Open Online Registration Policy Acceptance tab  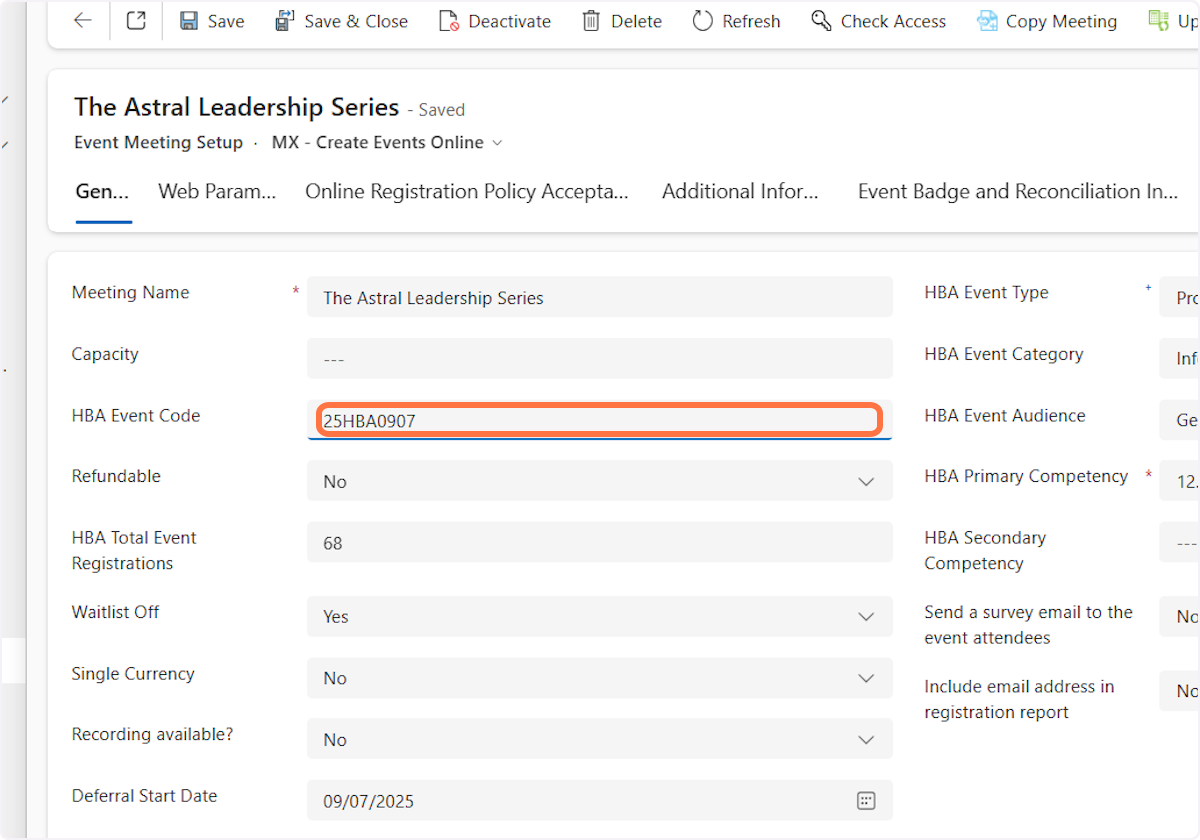tap(467, 192)
